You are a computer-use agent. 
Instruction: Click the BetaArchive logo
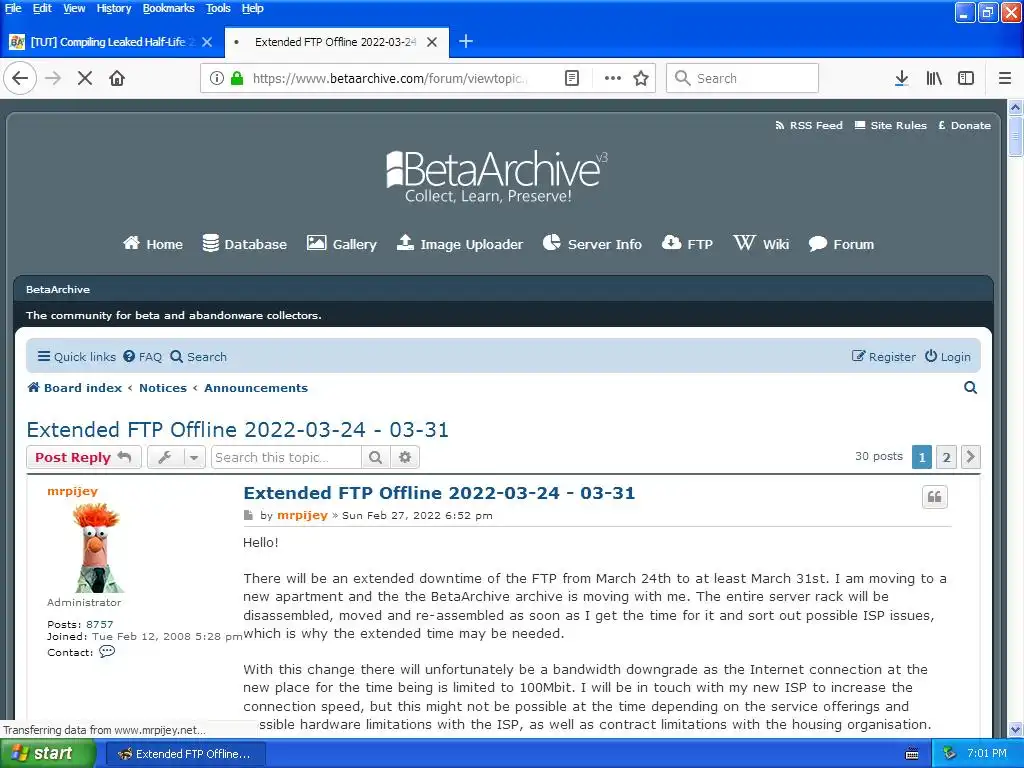tap(496, 176)
